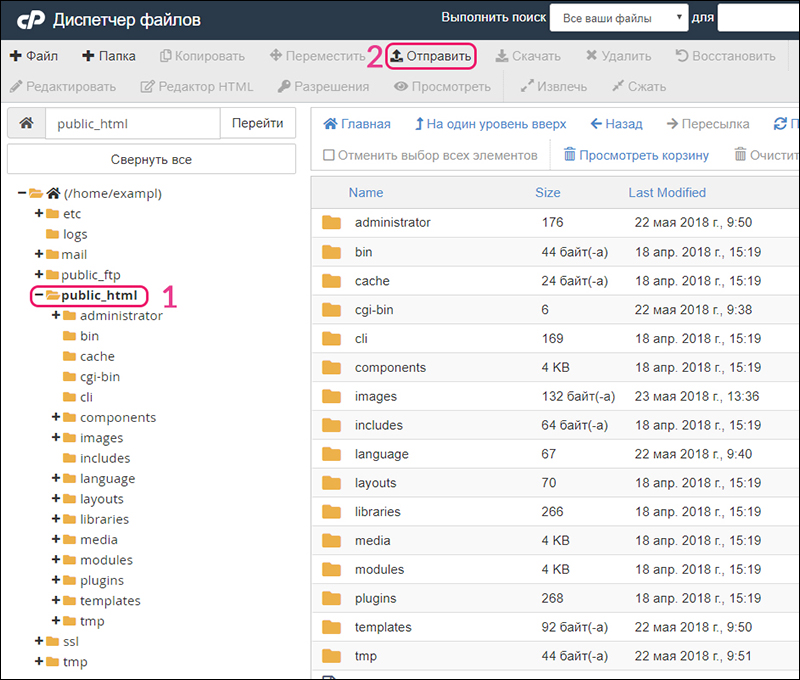Expand the components folder in tree
Screen dimensions: 800x680
click(56, 417)
